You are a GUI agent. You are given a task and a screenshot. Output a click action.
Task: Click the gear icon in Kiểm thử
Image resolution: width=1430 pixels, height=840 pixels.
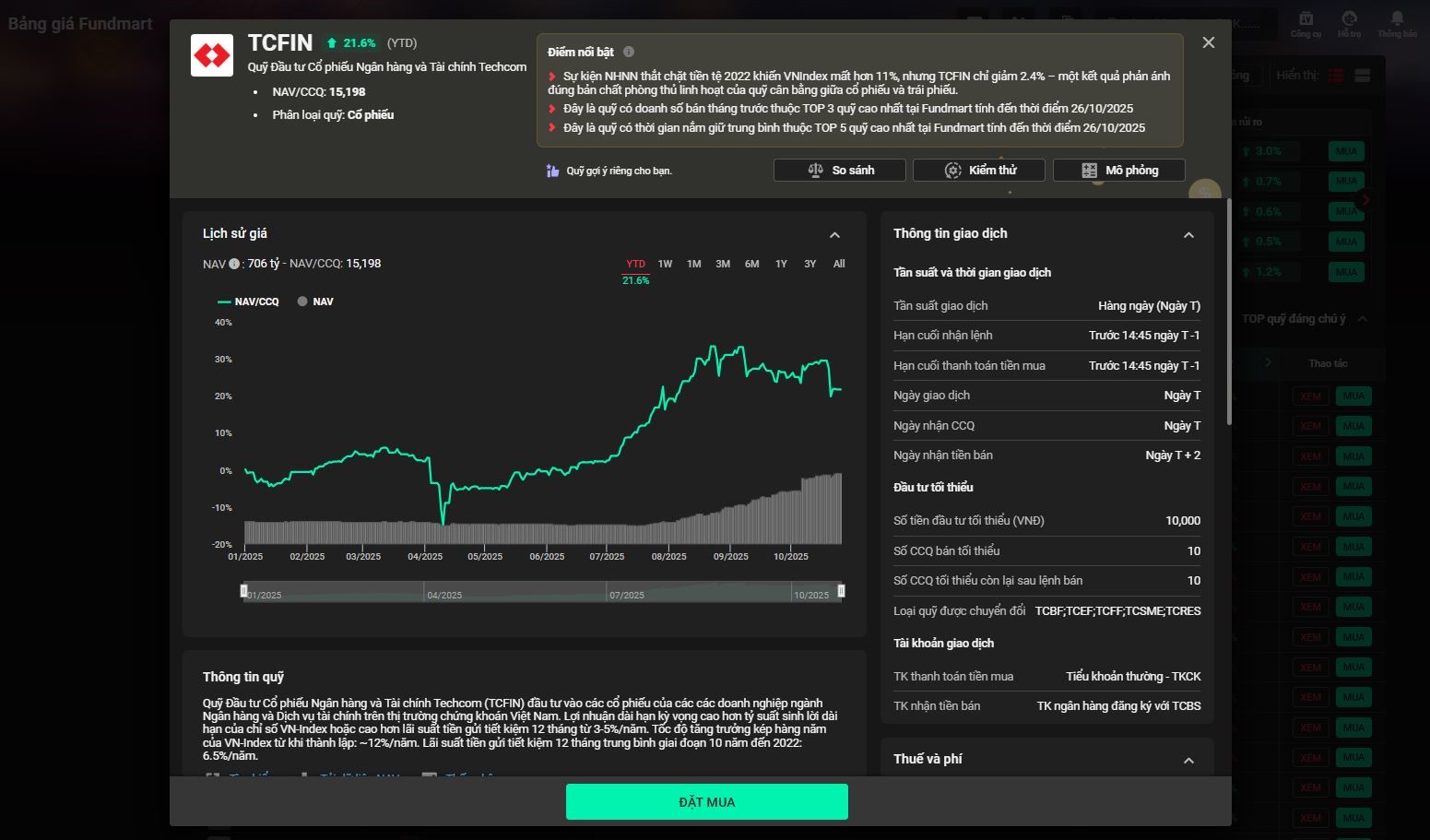[952, 171]
